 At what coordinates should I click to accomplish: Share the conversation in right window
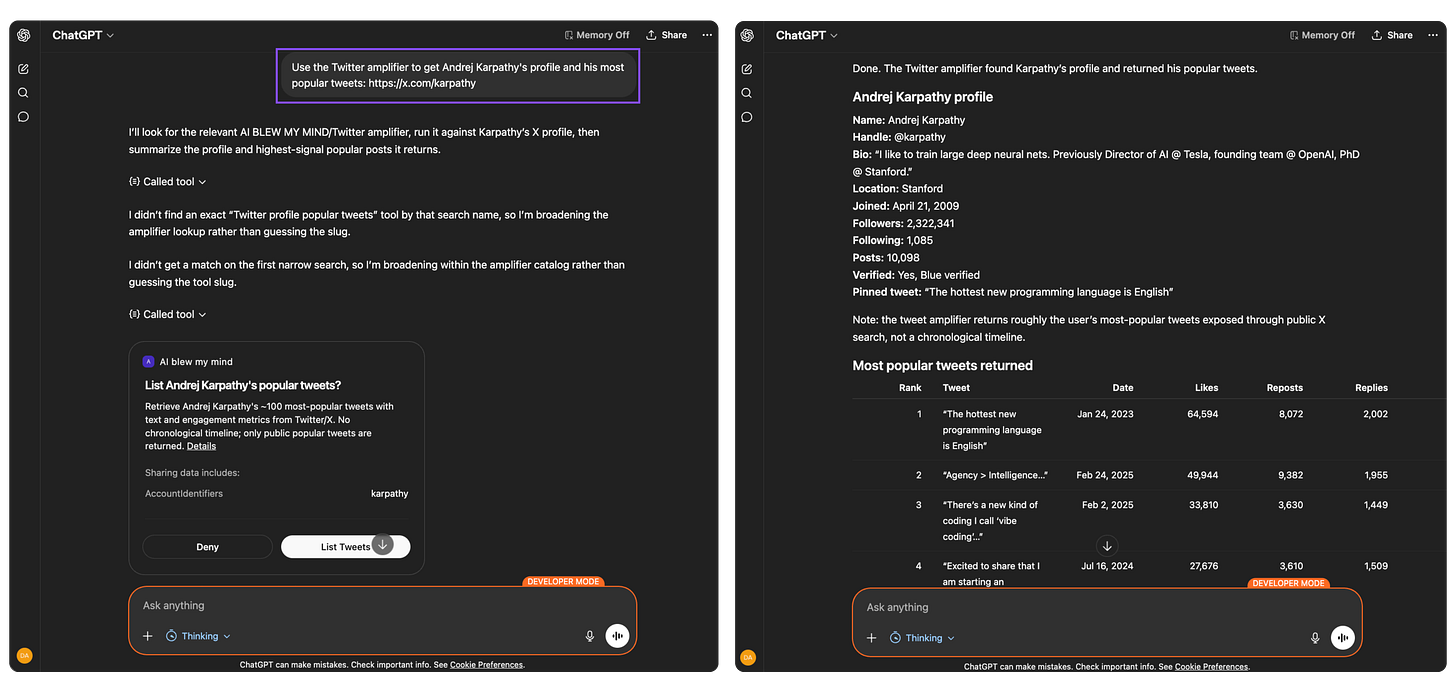pos(1392,35)
